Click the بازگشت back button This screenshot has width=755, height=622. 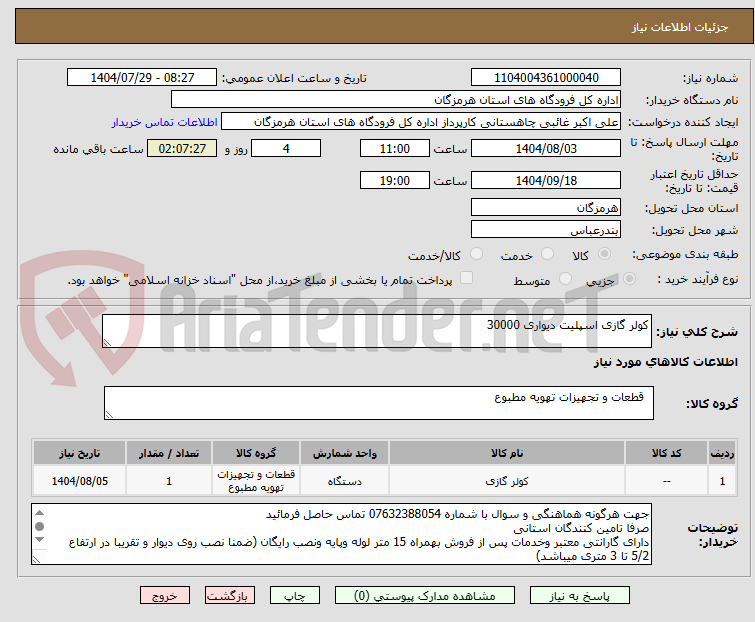(230, 596)
